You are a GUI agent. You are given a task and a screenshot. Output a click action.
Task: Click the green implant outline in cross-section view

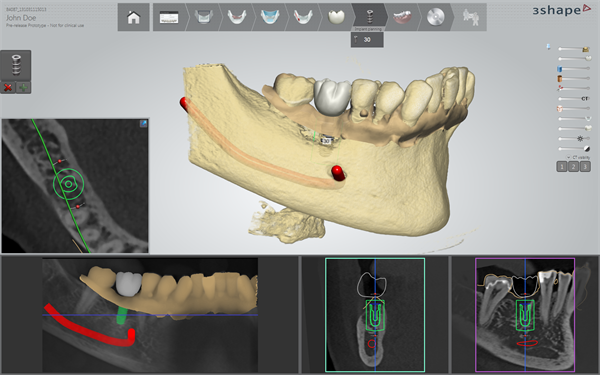(x=375, y=315)
